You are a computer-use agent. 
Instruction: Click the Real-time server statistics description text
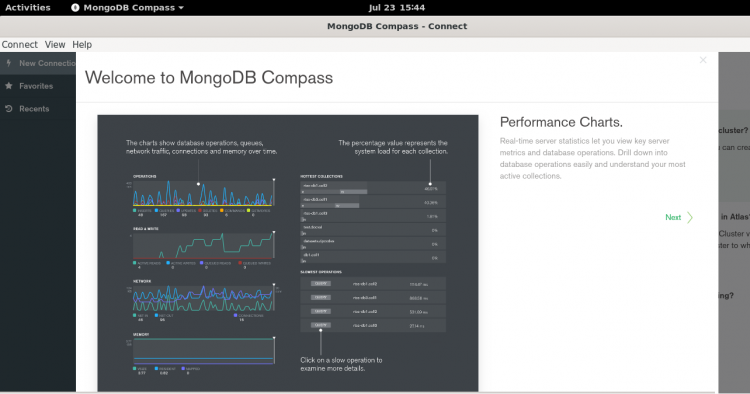[x=593, y=158]
